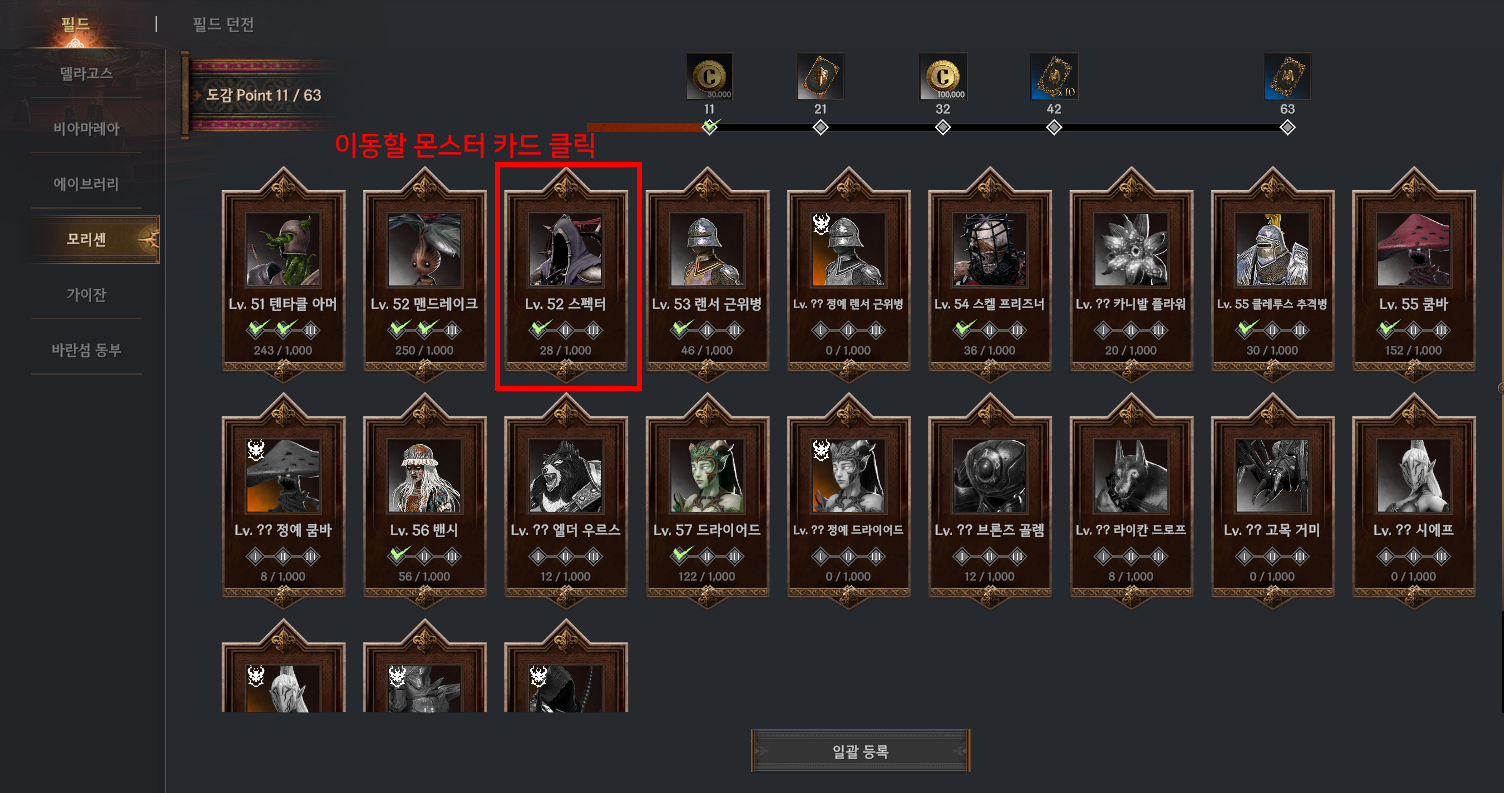Choose 바란섬 동부 from the region list
Screen dimensions: 1504x793
[x=86, y=351]
